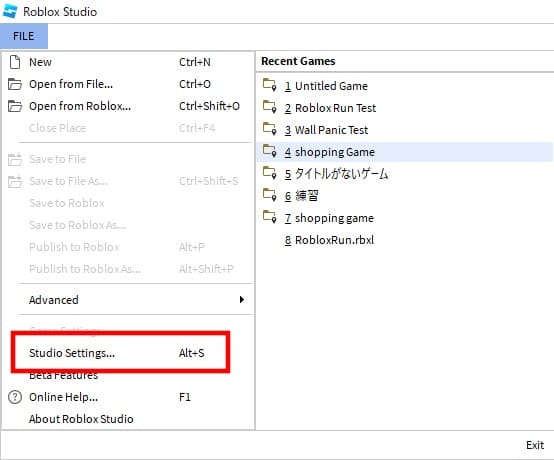Click the Roblox Studio title text
This screenshot has height=460, width=554.
60,12
